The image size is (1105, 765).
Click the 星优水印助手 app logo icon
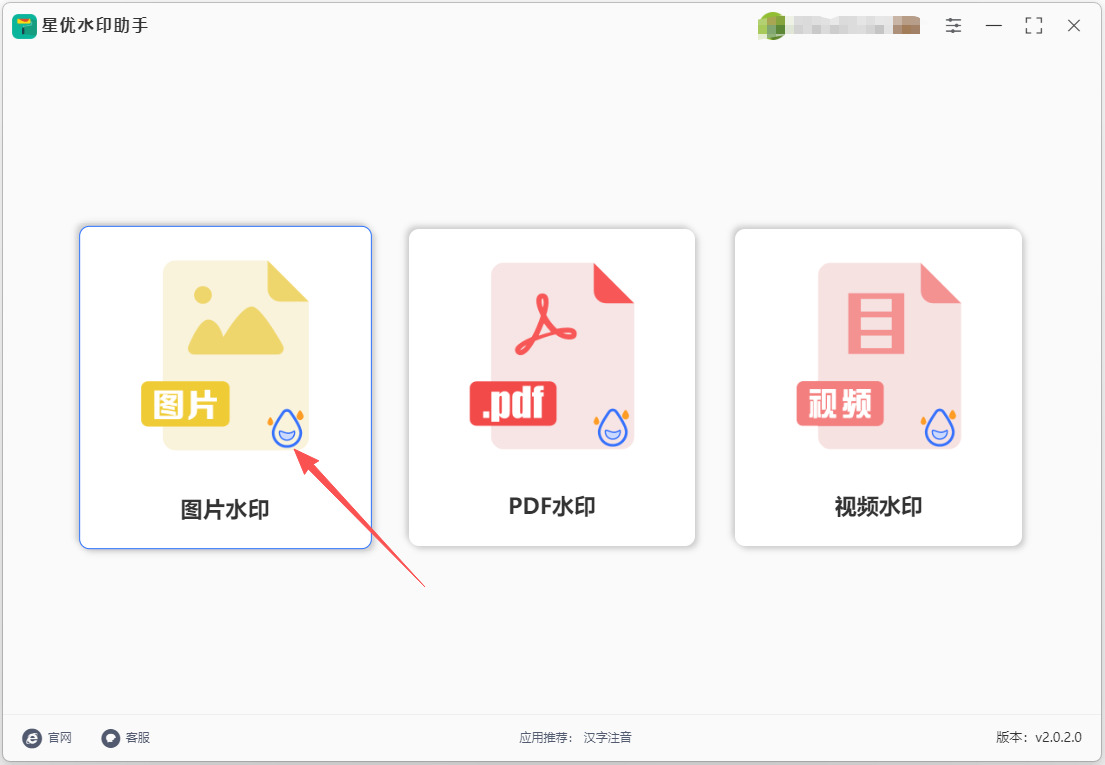click(24, 26)
